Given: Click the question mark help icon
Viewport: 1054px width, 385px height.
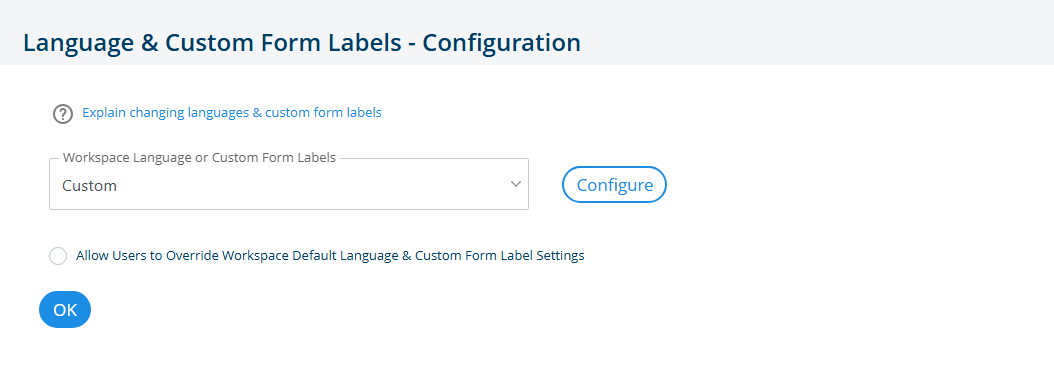Looking at the screenshot, I should (x=63, y=114).
